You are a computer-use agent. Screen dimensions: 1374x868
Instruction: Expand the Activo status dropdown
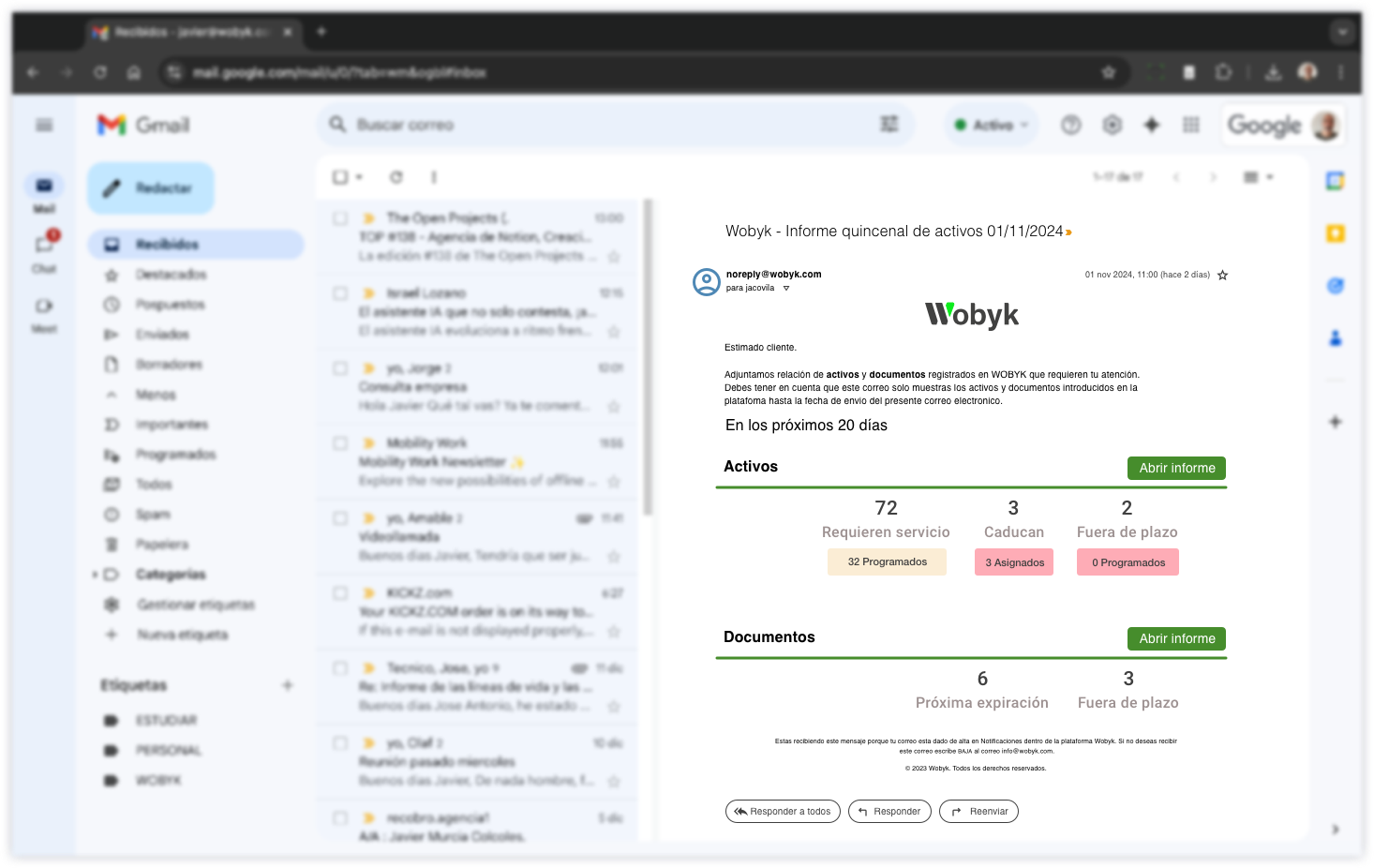click(992, 125)
